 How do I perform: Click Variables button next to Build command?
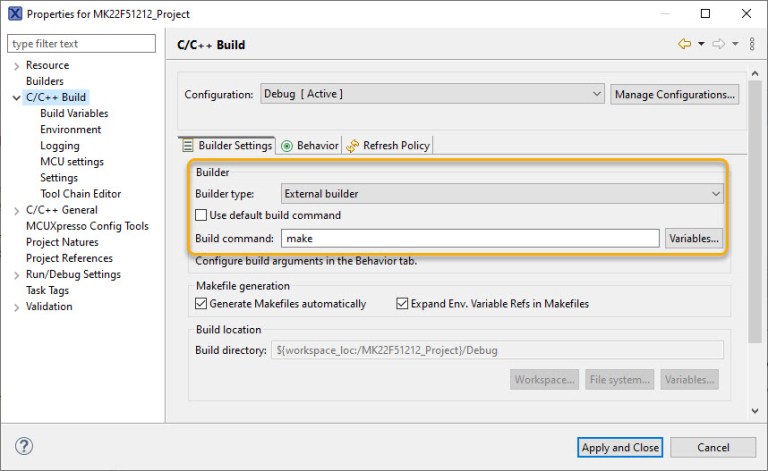point(694,238)
